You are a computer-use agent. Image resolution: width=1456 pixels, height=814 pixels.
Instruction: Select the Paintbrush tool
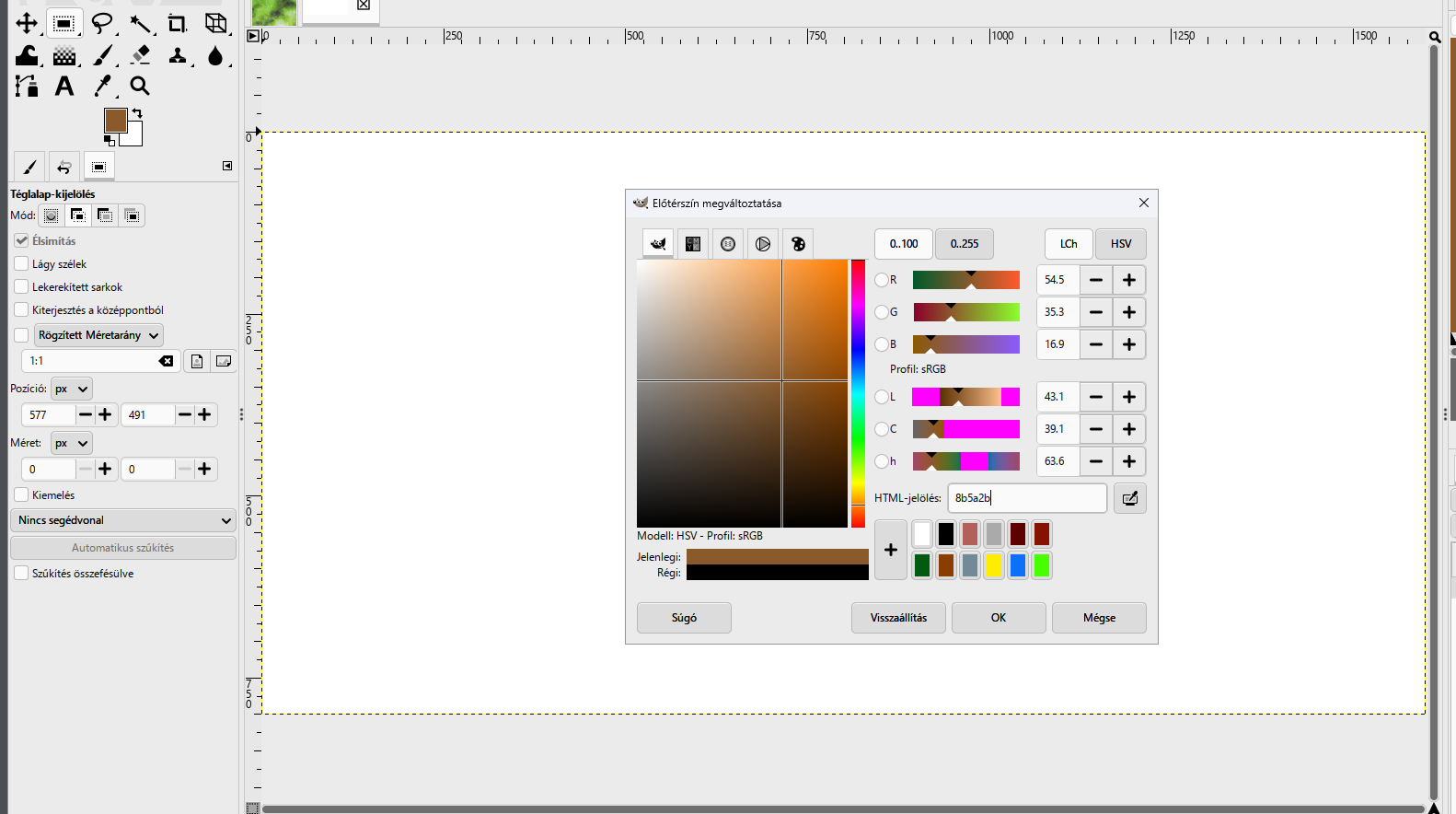tap(102, 55)
